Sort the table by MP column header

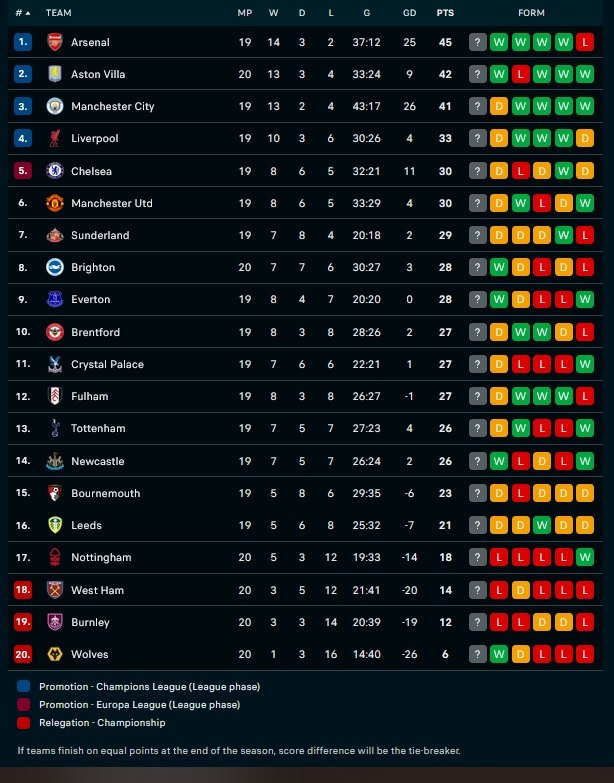pyautogui.click(x=245, y=13)
